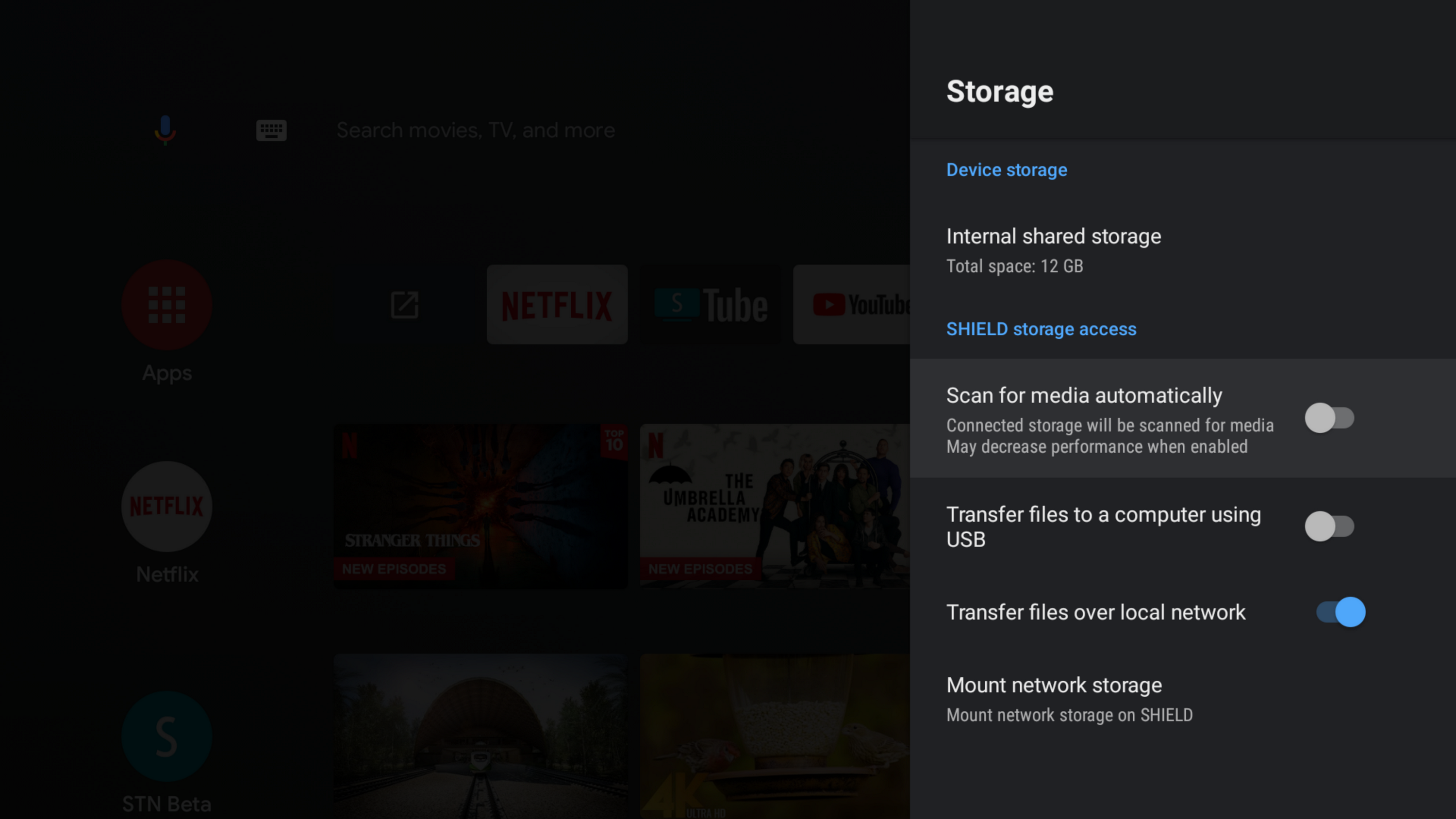Click 'May decrease performance when enabled' text
The height and width of the screenshot is (819, 1456).
pos(1097,446)
